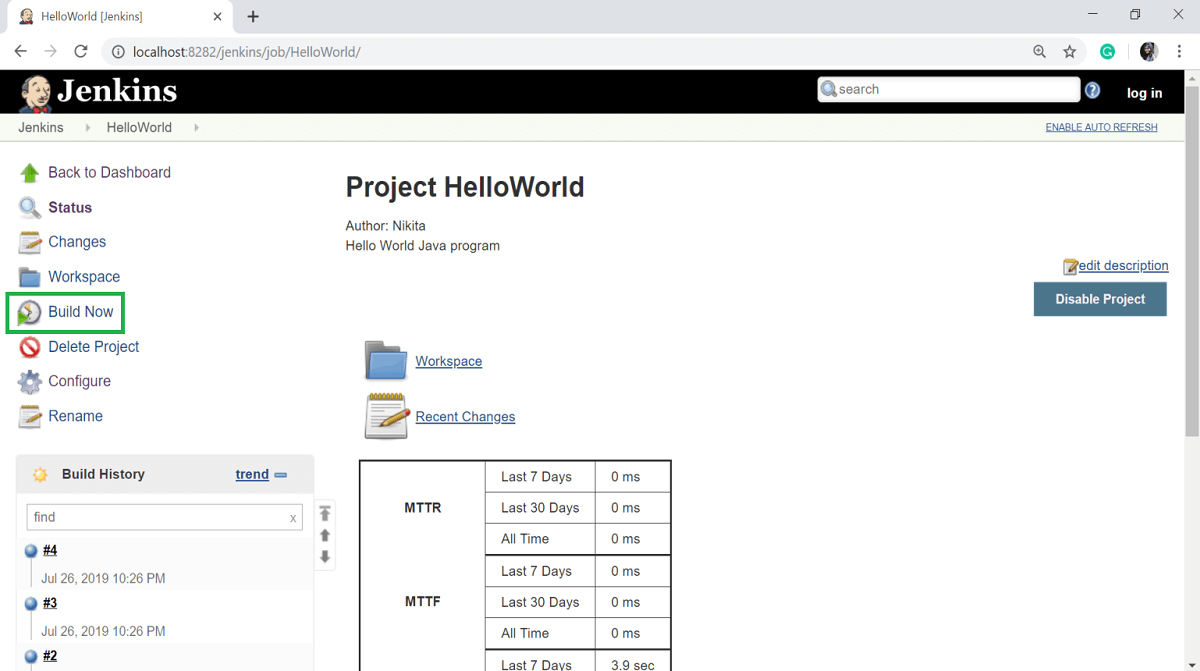1200x671 pixels.
Task: Click the large Workspace folder icon in main panel
Action: click(385, 361)
